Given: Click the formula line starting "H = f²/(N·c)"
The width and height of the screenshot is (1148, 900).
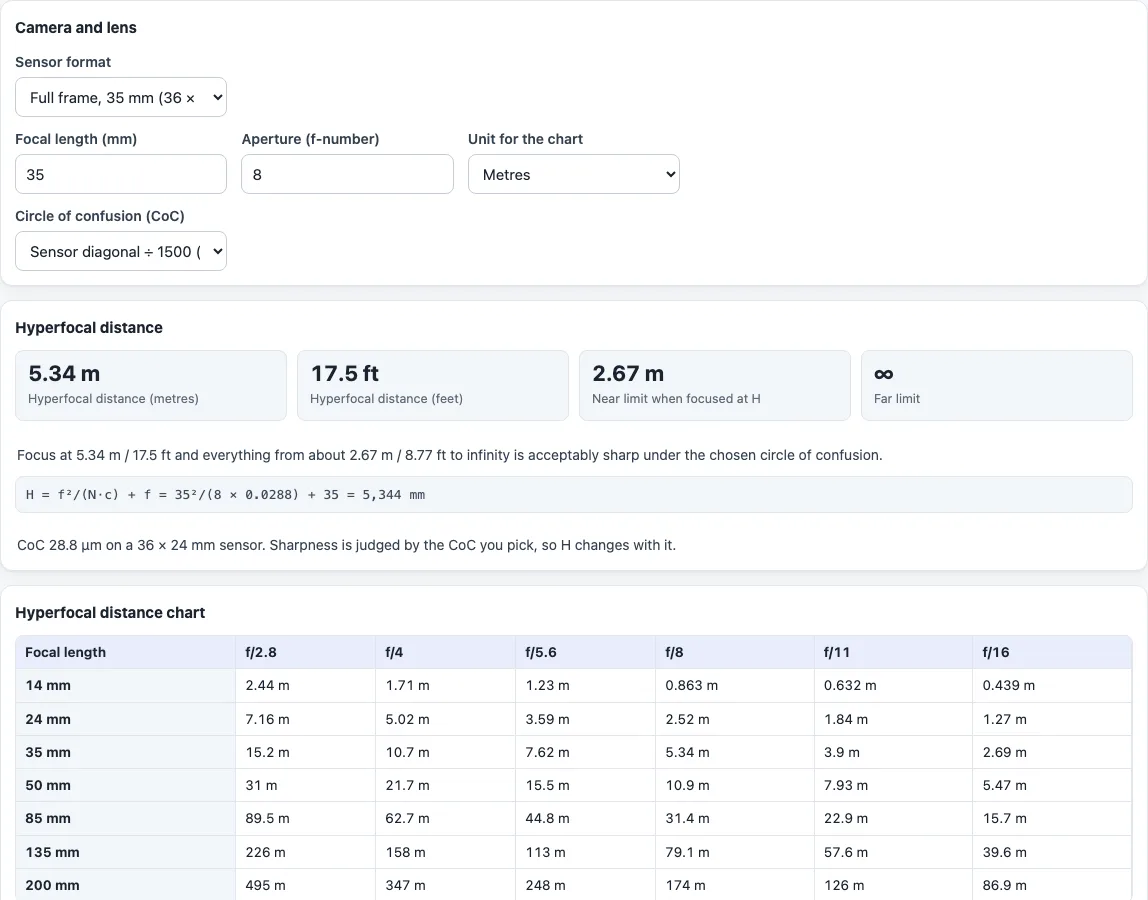Looking at the screenshot, I should tap(573, 494).
